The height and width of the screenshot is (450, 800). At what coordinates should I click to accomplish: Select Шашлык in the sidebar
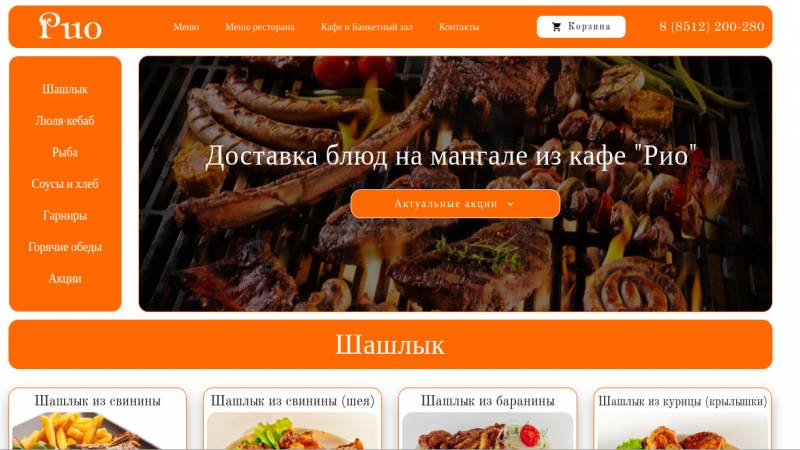click(65, 89)
